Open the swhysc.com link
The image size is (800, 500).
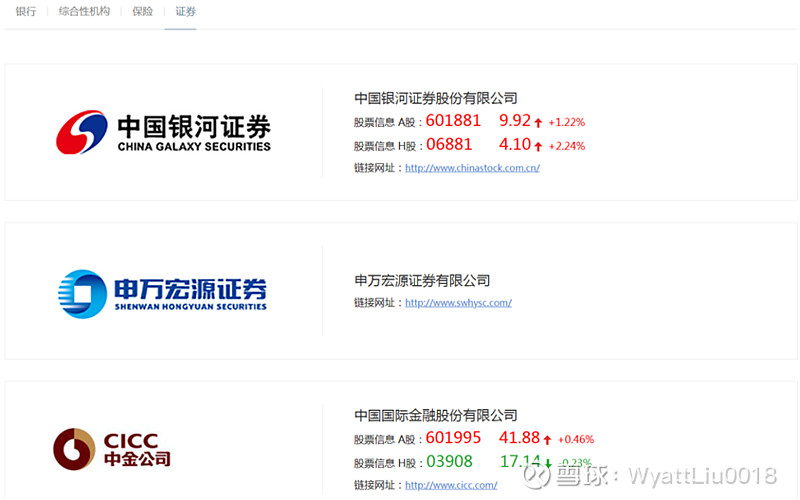tap(458, 303)
